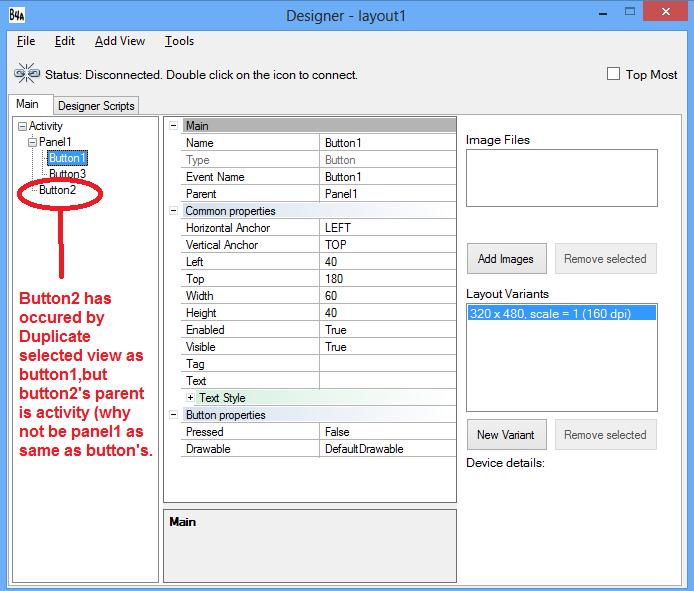
Task: Change Vertical Anchor value TOP
Action: [x=387, y=245]
